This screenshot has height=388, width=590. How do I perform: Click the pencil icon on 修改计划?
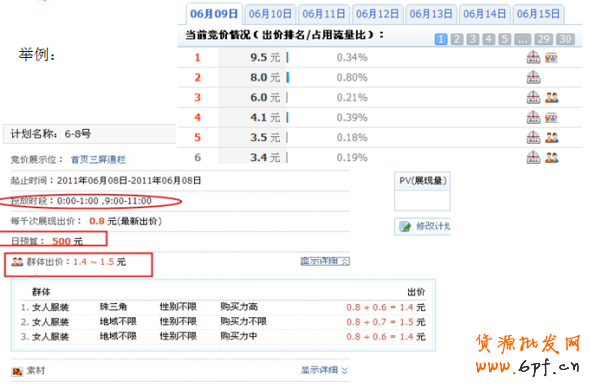pos(405,227)
